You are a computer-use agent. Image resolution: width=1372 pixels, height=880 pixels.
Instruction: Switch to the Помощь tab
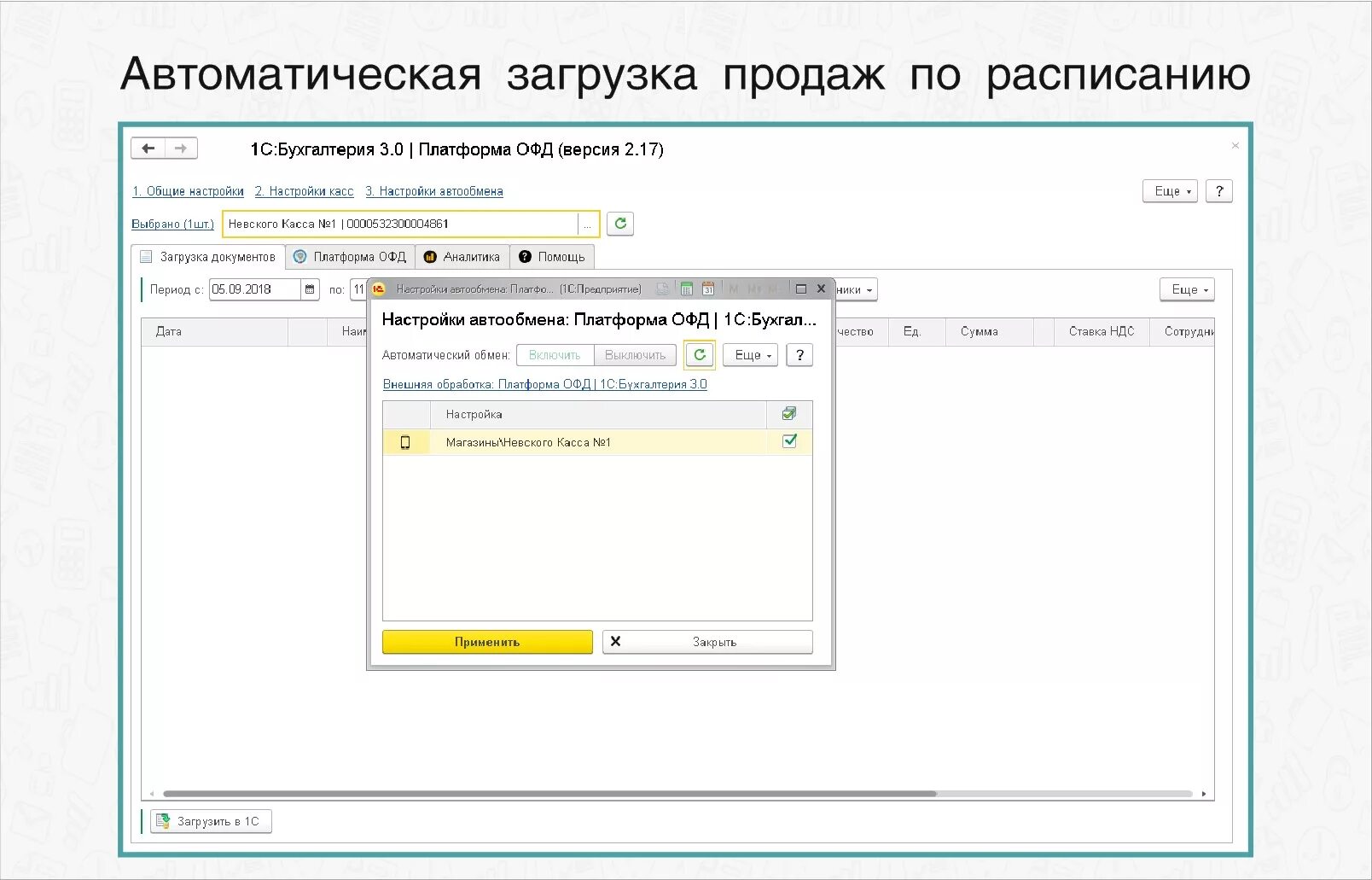552,257
